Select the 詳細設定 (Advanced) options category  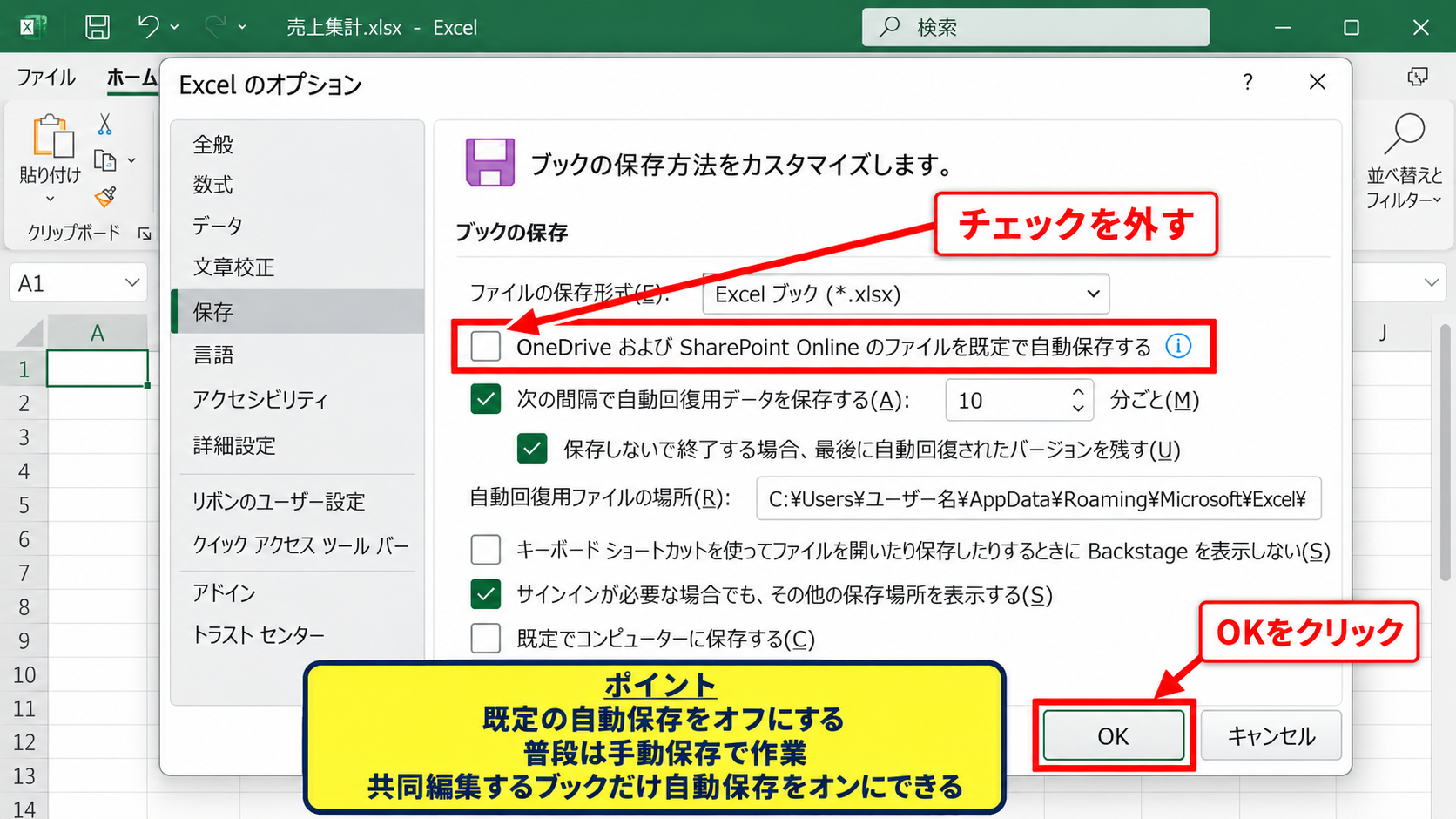coord(297,445)
